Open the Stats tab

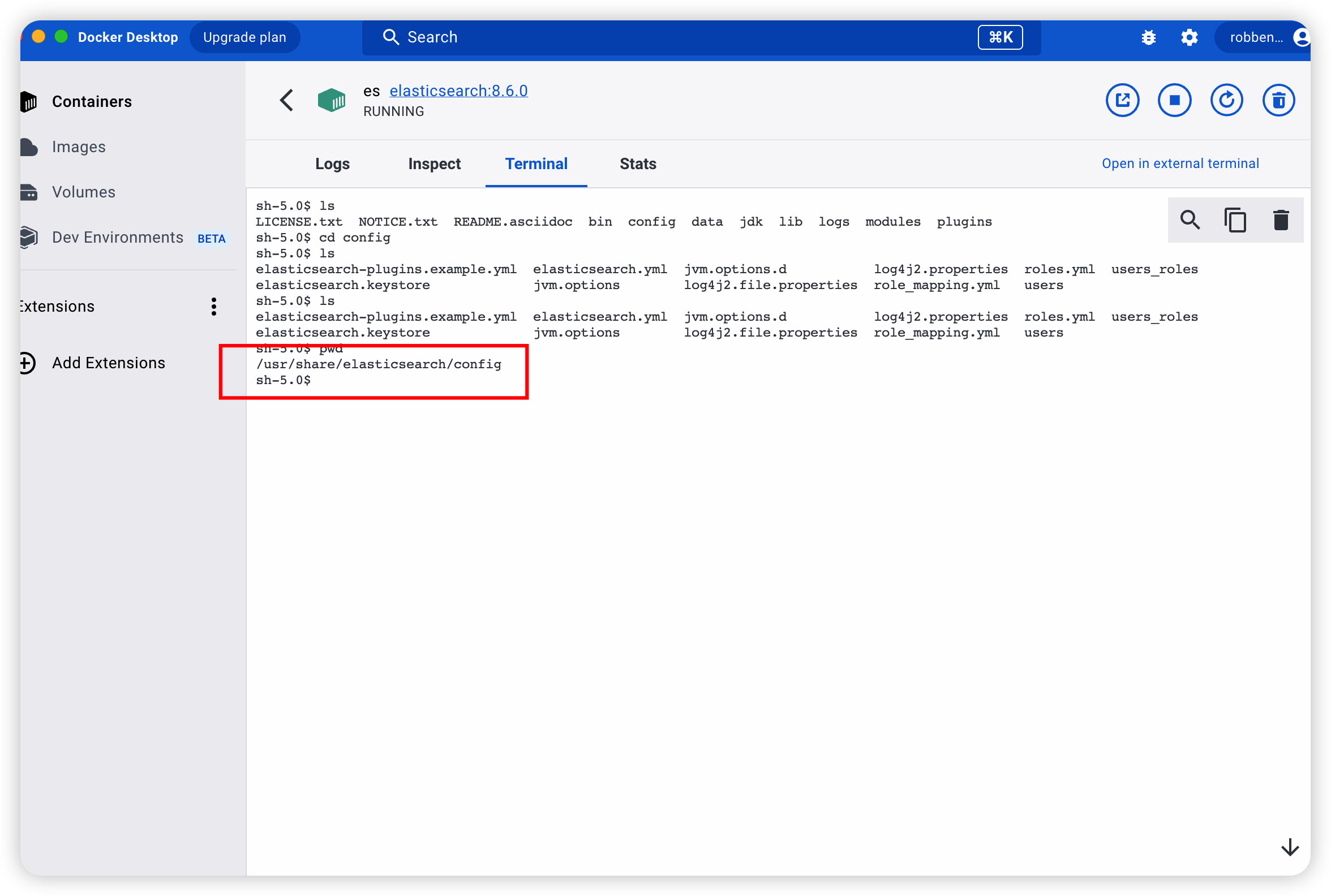637,164
